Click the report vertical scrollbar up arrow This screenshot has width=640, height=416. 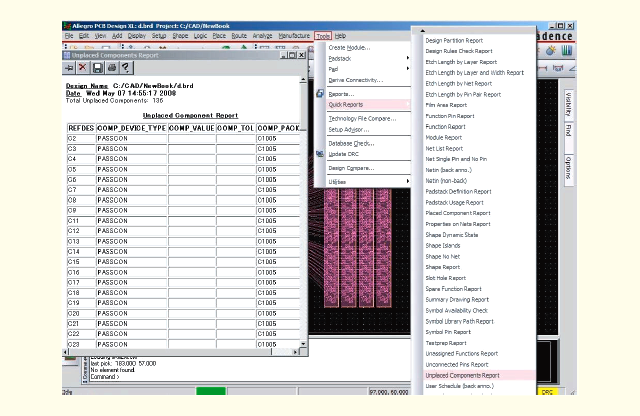pyautogui.click(x=303, y=80)
